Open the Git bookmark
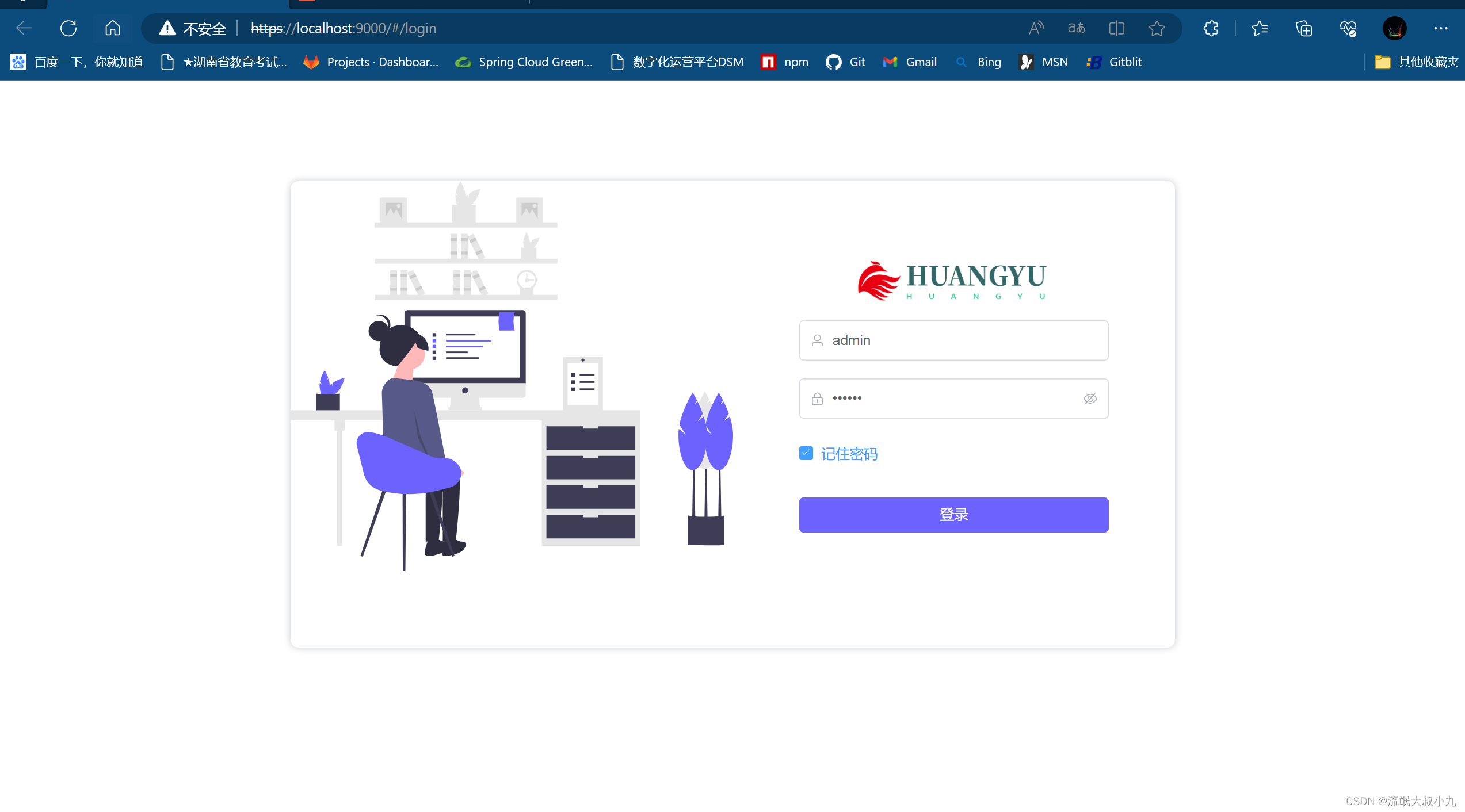 tap(845, 62)
